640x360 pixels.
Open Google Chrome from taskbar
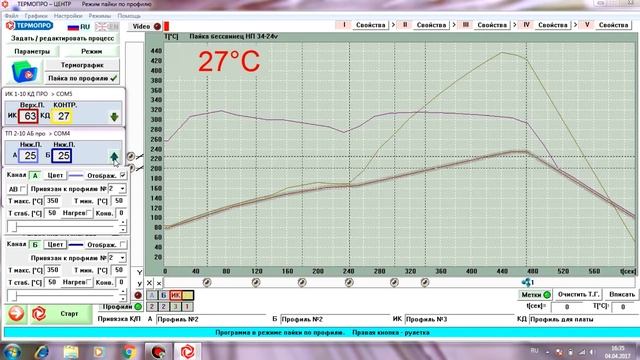pyautogui.click(x=129, y=351)
